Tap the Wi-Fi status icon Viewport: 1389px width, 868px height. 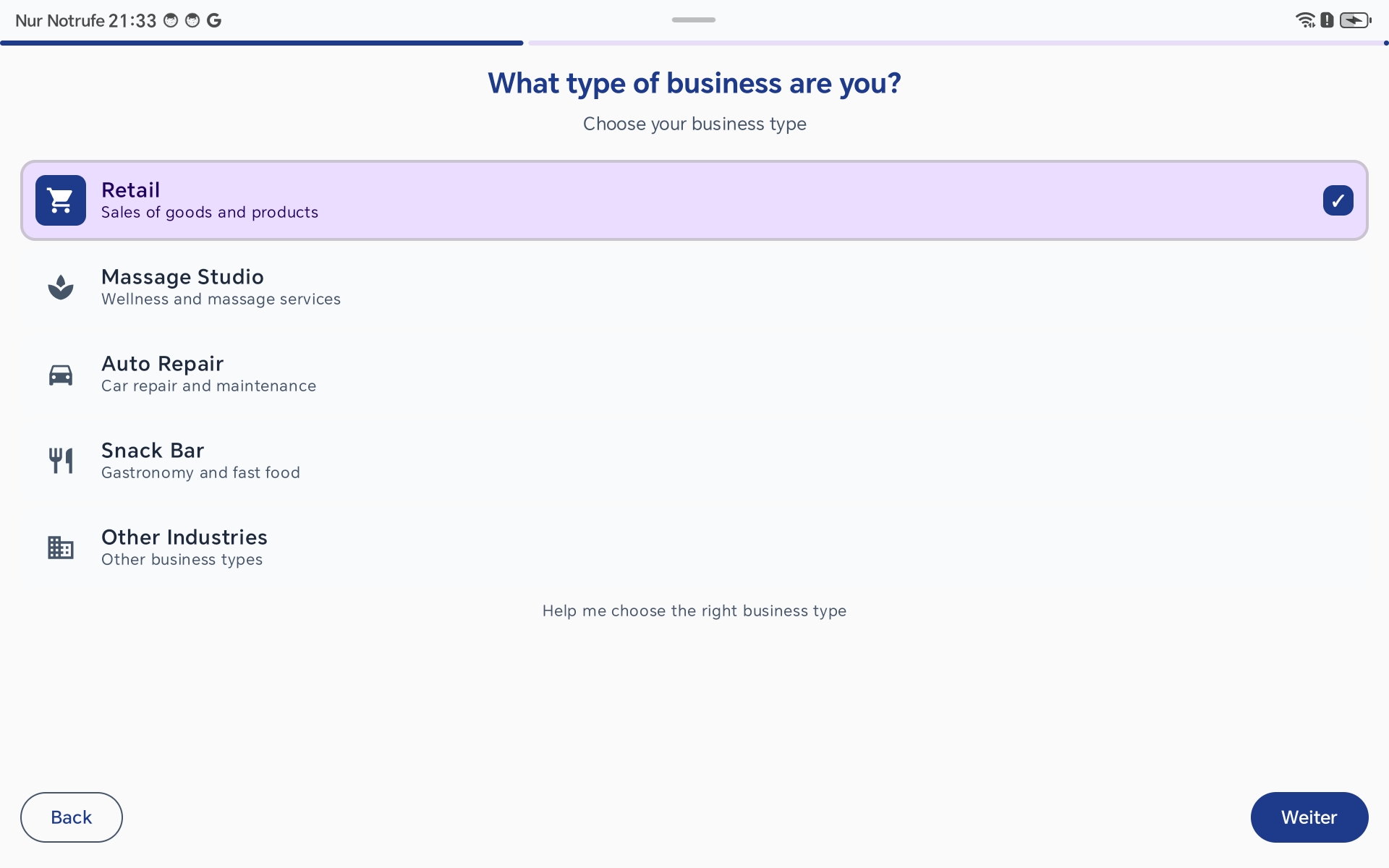(1305, 20)
